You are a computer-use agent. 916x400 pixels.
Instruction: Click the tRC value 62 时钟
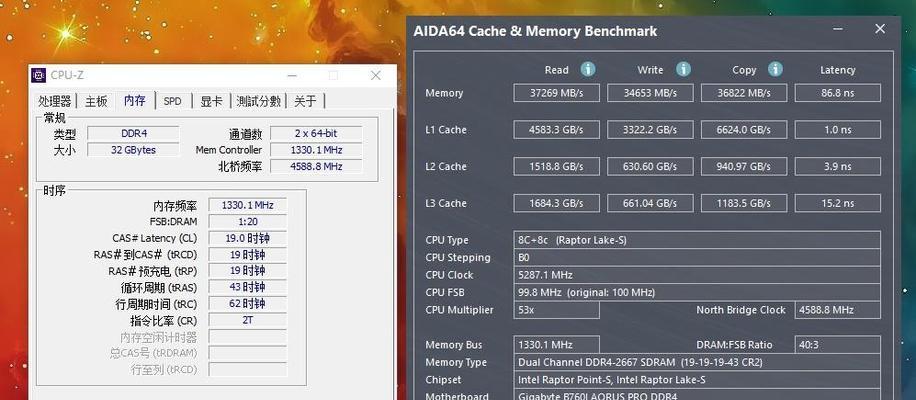(x=248, y=304)
